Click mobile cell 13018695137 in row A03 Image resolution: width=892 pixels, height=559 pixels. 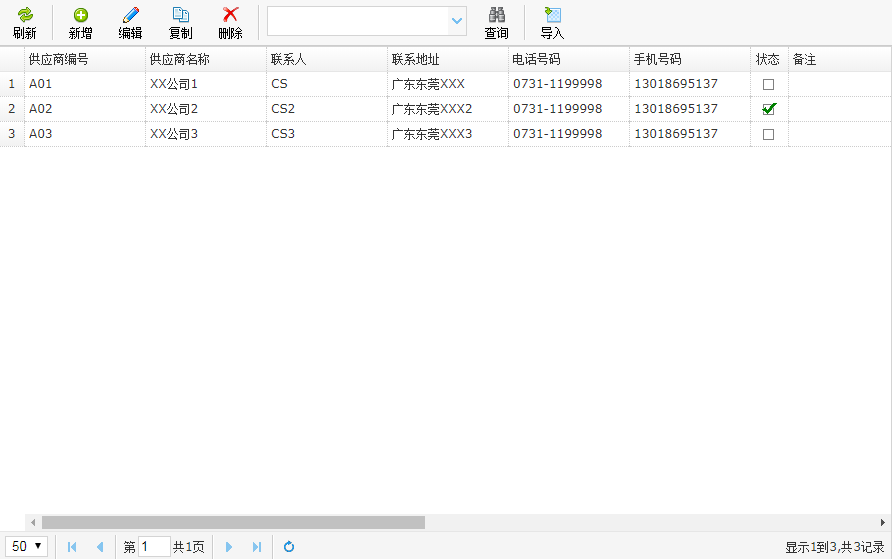click(690, 134)
